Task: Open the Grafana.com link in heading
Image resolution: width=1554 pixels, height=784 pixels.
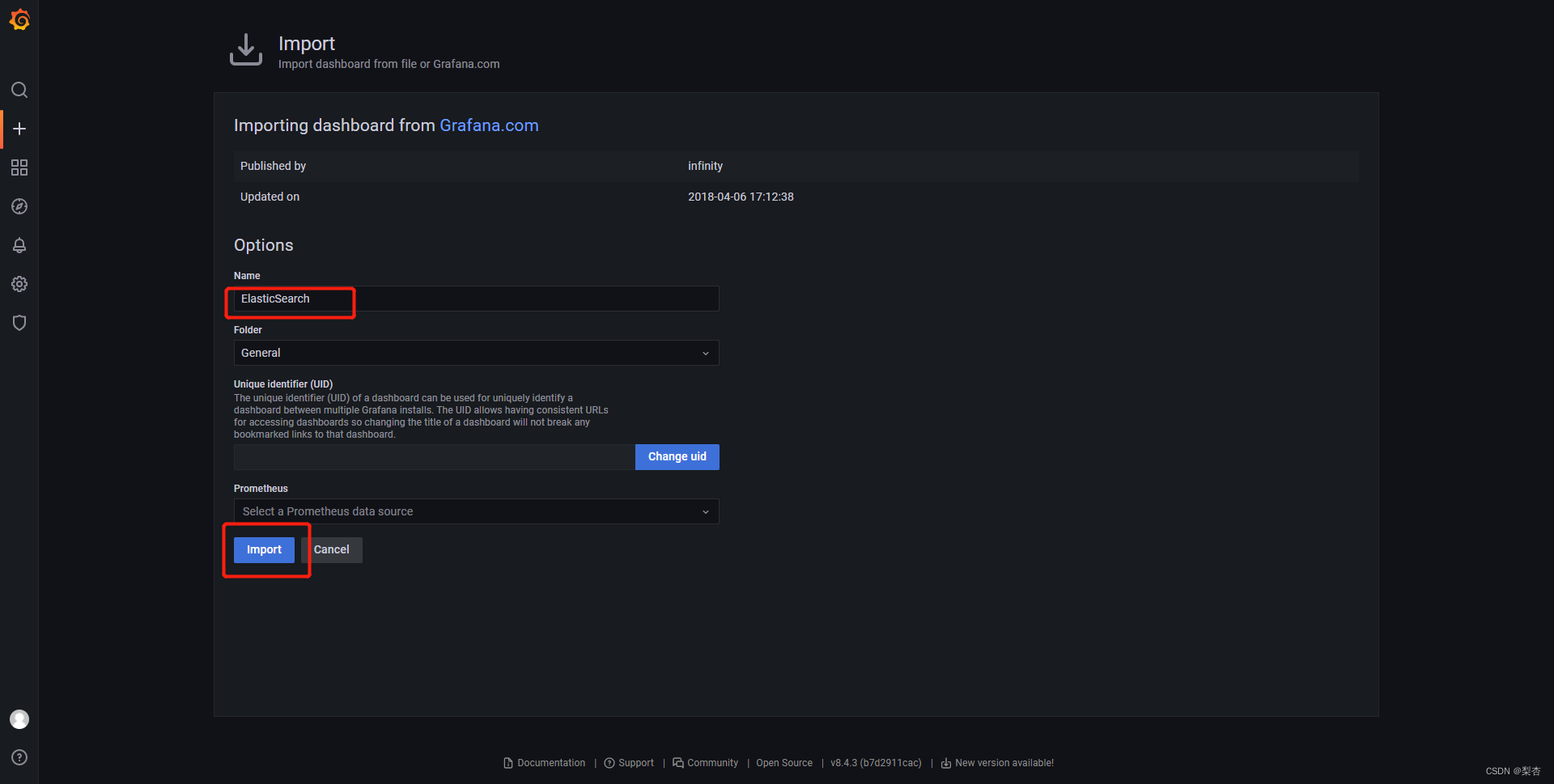Action: click(x=489, y=125)
